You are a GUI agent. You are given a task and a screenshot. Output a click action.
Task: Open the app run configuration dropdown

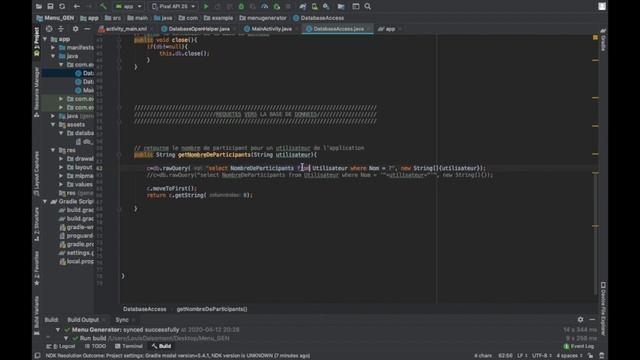tap(128, 7)
